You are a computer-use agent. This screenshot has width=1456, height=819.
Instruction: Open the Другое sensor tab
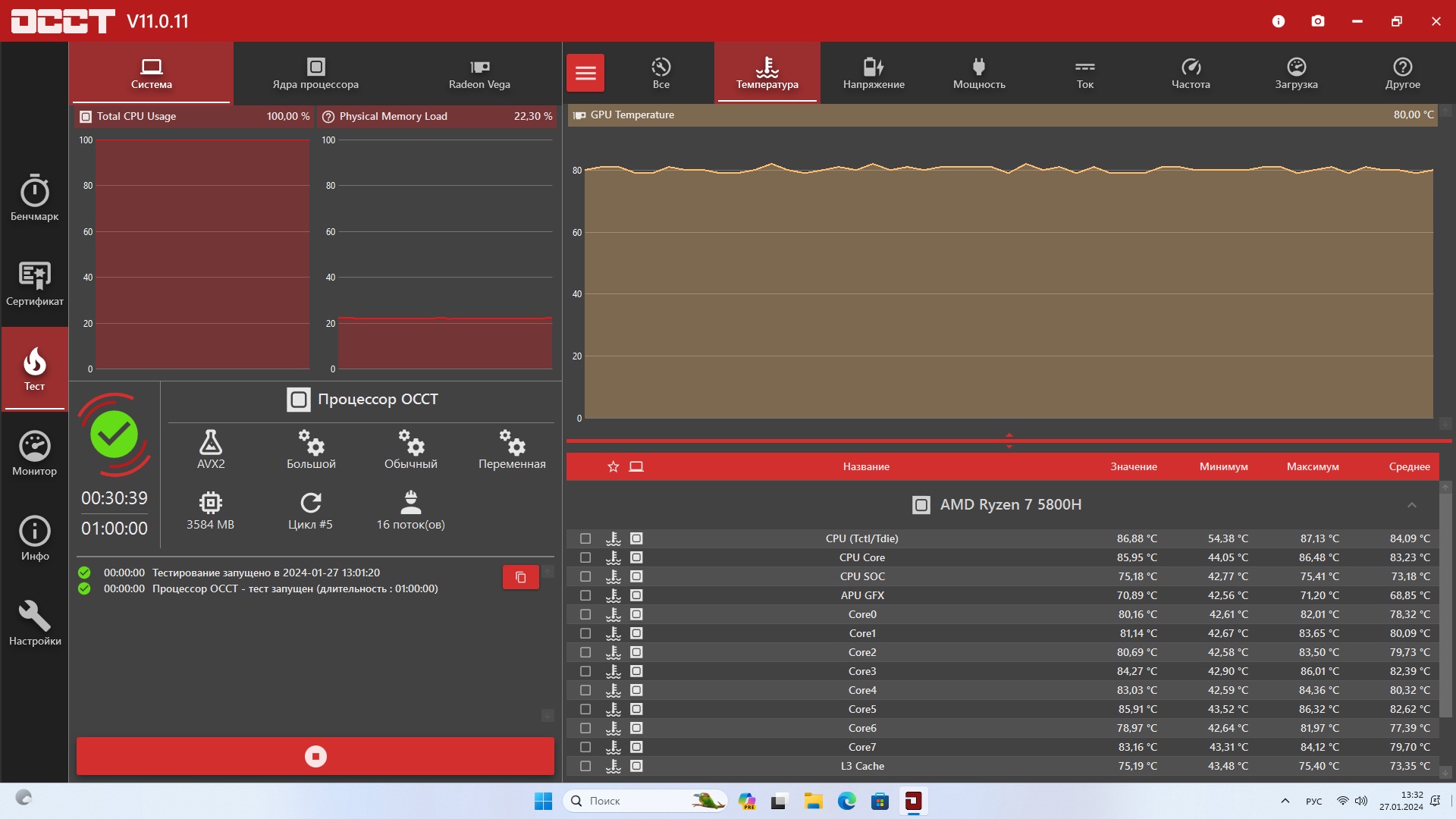click(x=1403, y=73)
